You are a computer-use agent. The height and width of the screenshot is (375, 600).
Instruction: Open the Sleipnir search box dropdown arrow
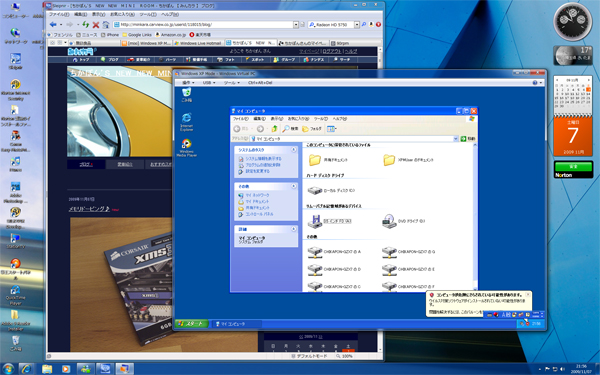(357, 24)
